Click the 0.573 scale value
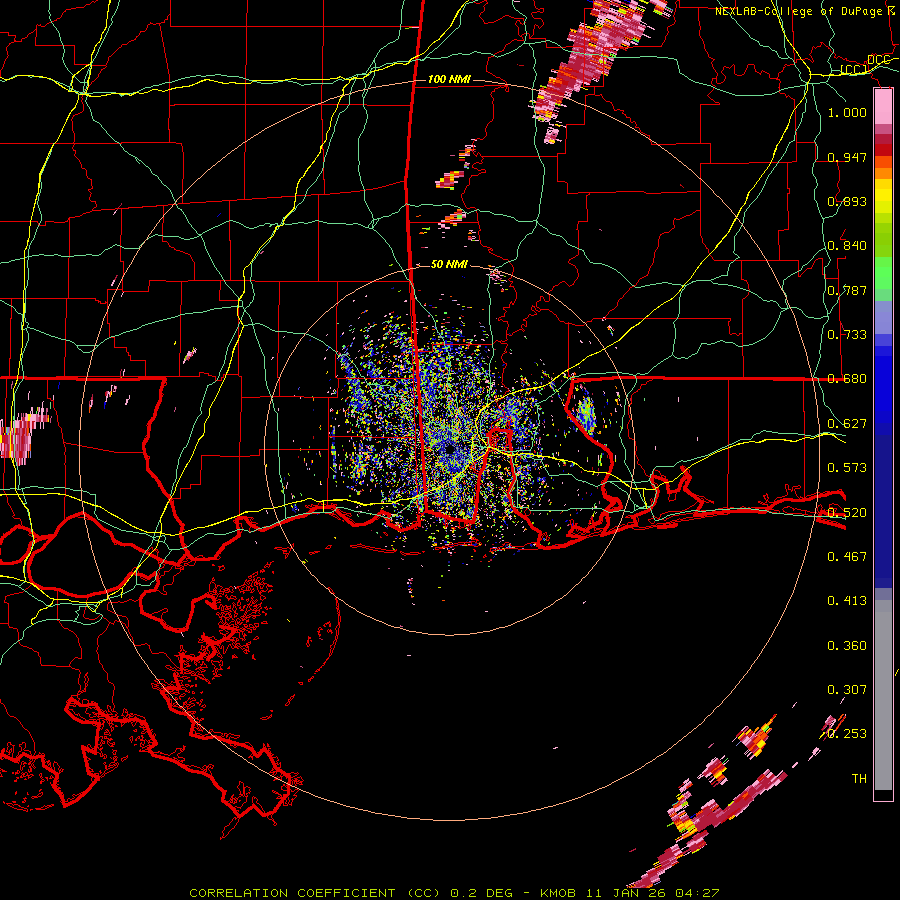This screenshot has height=900, width=900. pos(847,468)
